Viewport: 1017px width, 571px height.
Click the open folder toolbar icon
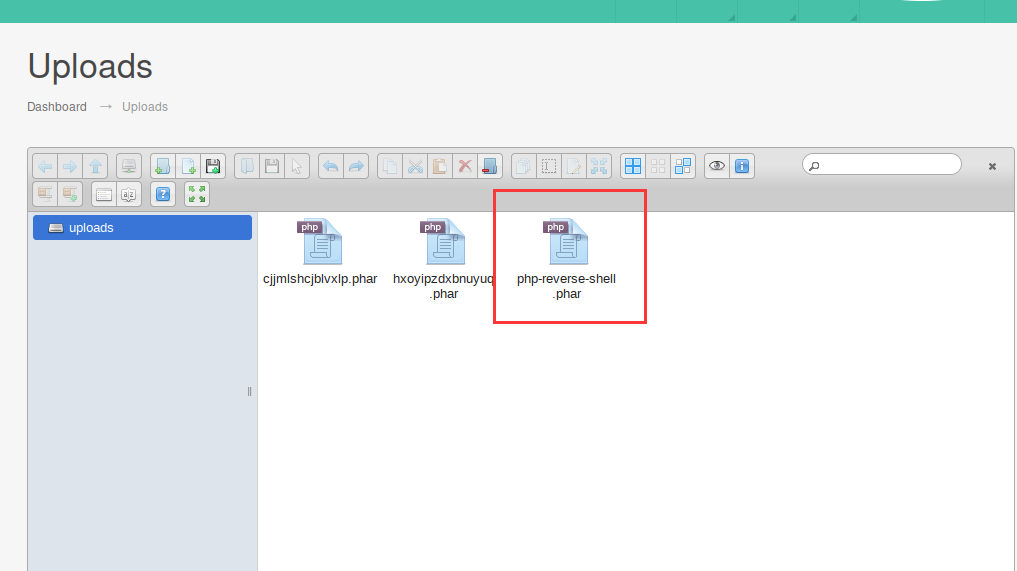point(247,166)
